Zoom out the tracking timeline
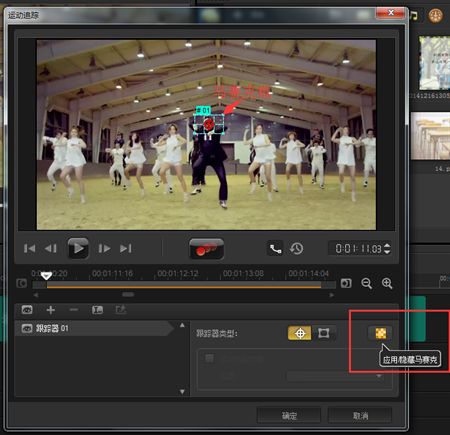450x435 pixels. pyautogui.click(x=366, y=283)
